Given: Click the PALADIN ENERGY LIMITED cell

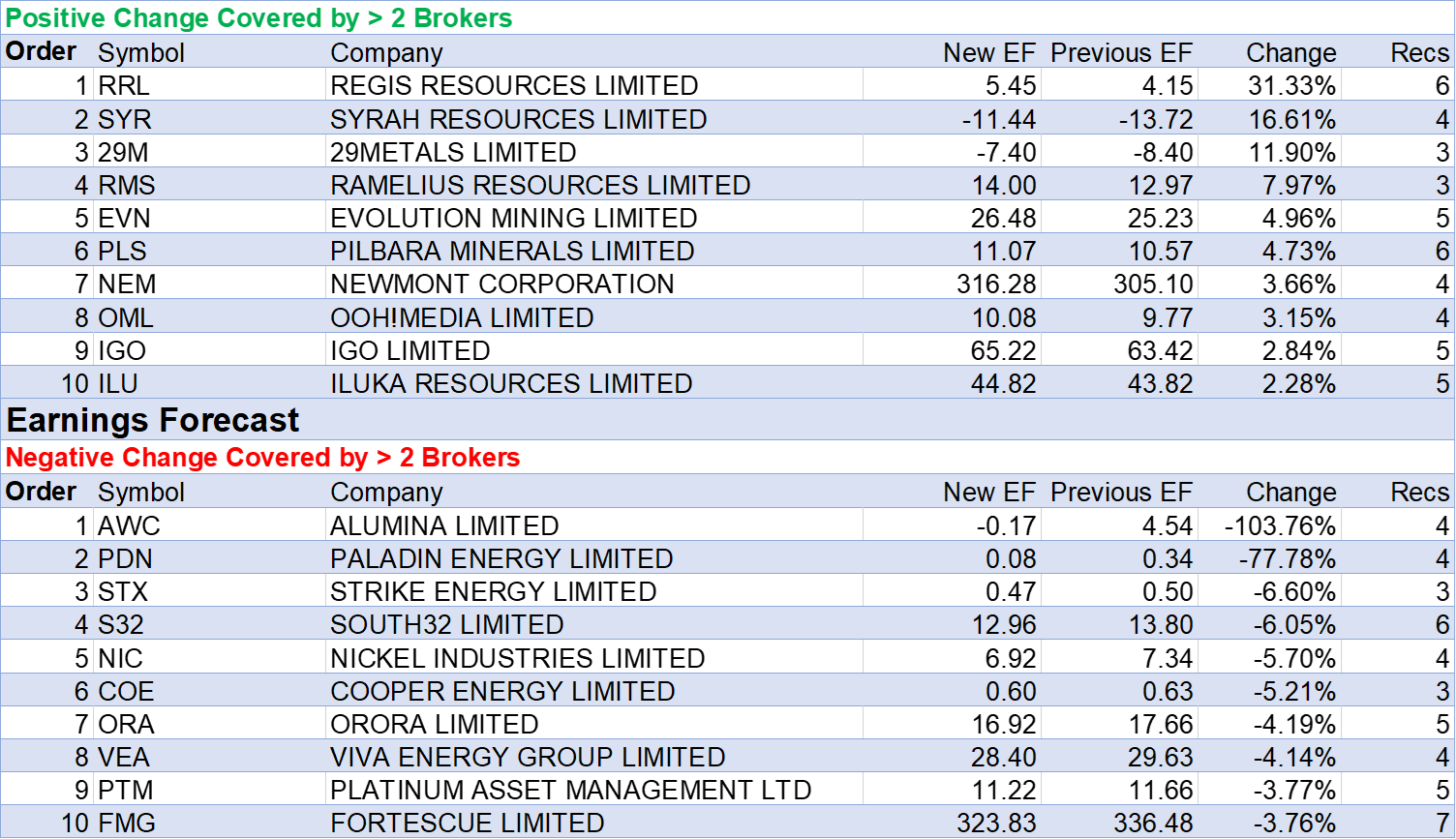Looking at the screenshot, I should [500, 558].
